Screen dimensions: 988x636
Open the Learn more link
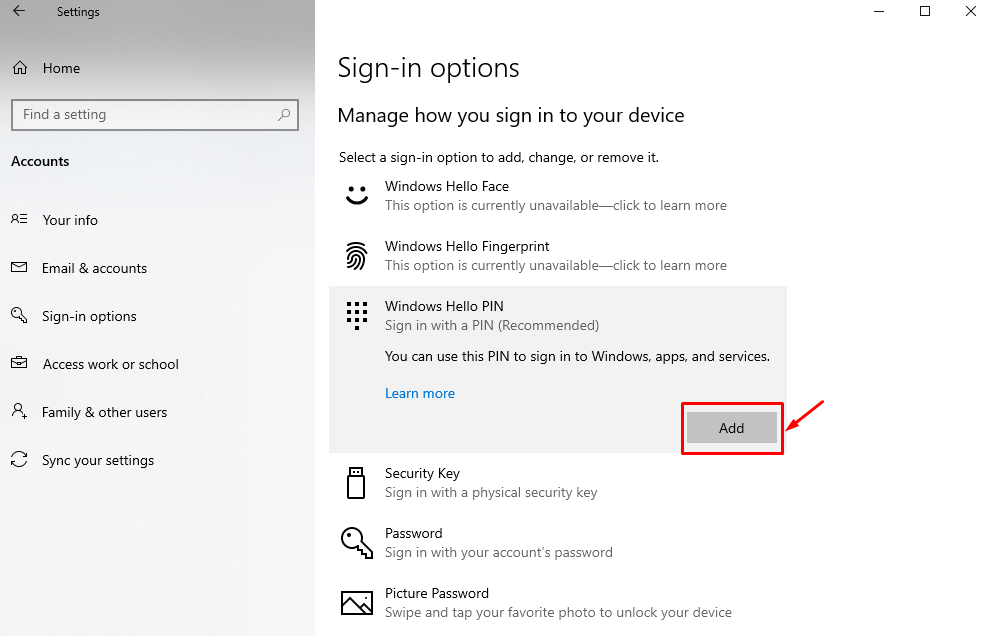[x=419, y=393]
